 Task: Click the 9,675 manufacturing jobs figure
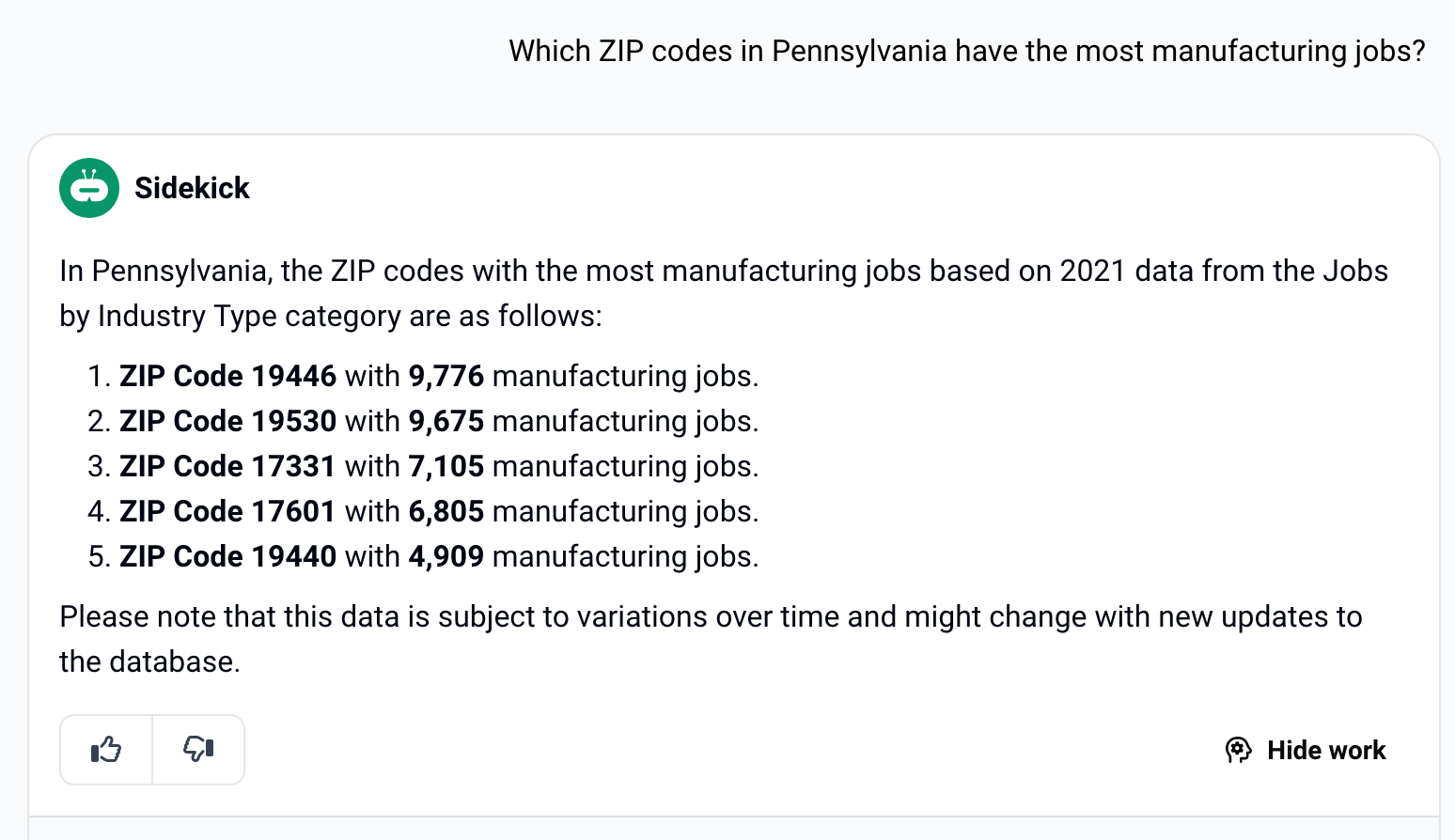click(x=446, y=421)
